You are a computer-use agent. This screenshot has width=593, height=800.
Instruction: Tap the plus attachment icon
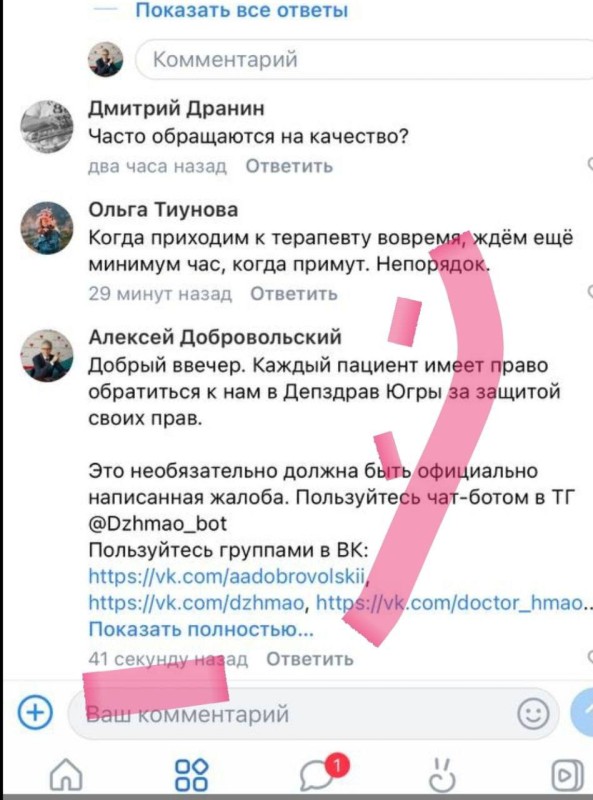coord(35,711)
